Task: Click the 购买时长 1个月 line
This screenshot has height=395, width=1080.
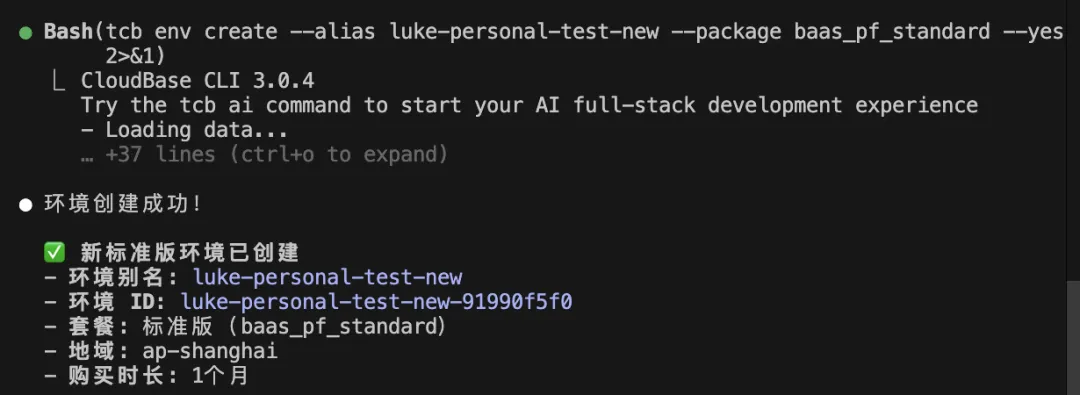Action: coord(146,376)
